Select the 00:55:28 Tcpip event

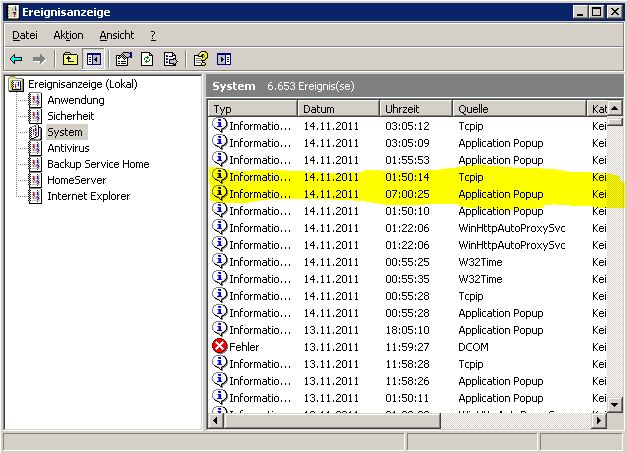coord(409,296)
